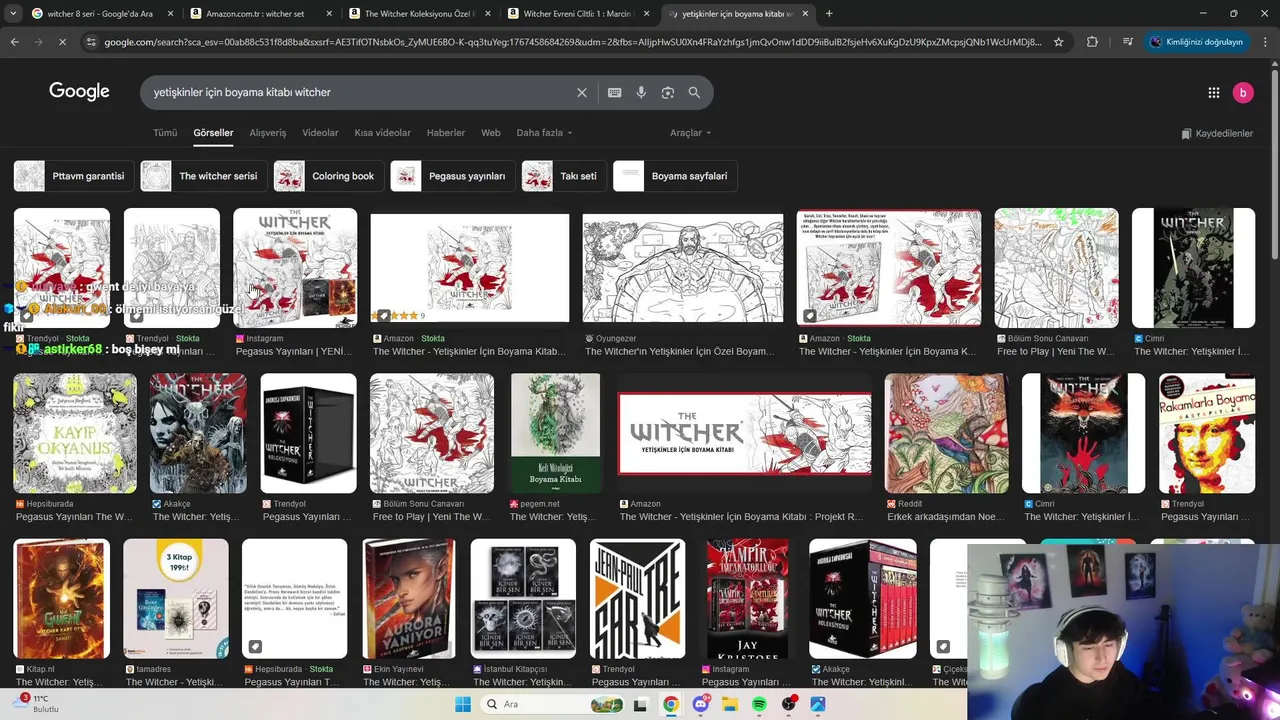The height and width of the screenshot is (720, 1280).
Task: Open Chrome extensions puzzle icon
Action: coord(1092,42)
